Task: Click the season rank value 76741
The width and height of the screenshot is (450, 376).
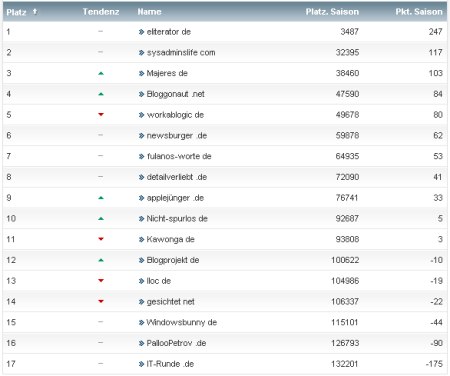Action: [x=347, y=198]
